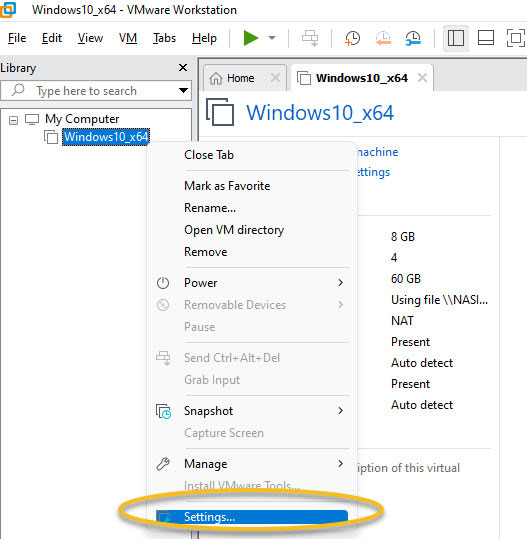The height and width of the screenshot is (539, 527).
Task: Open the Help menu
Action: pos(204,38)
